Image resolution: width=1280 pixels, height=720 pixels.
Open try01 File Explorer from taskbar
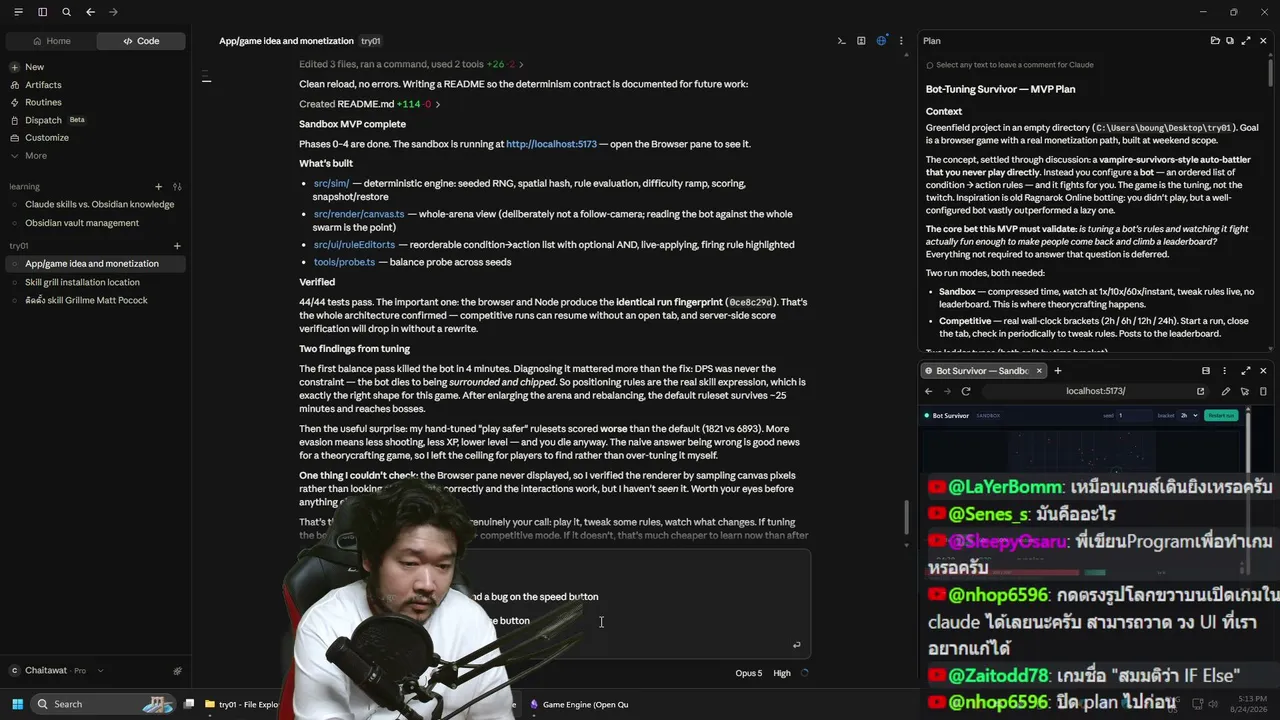click(242, 704)
